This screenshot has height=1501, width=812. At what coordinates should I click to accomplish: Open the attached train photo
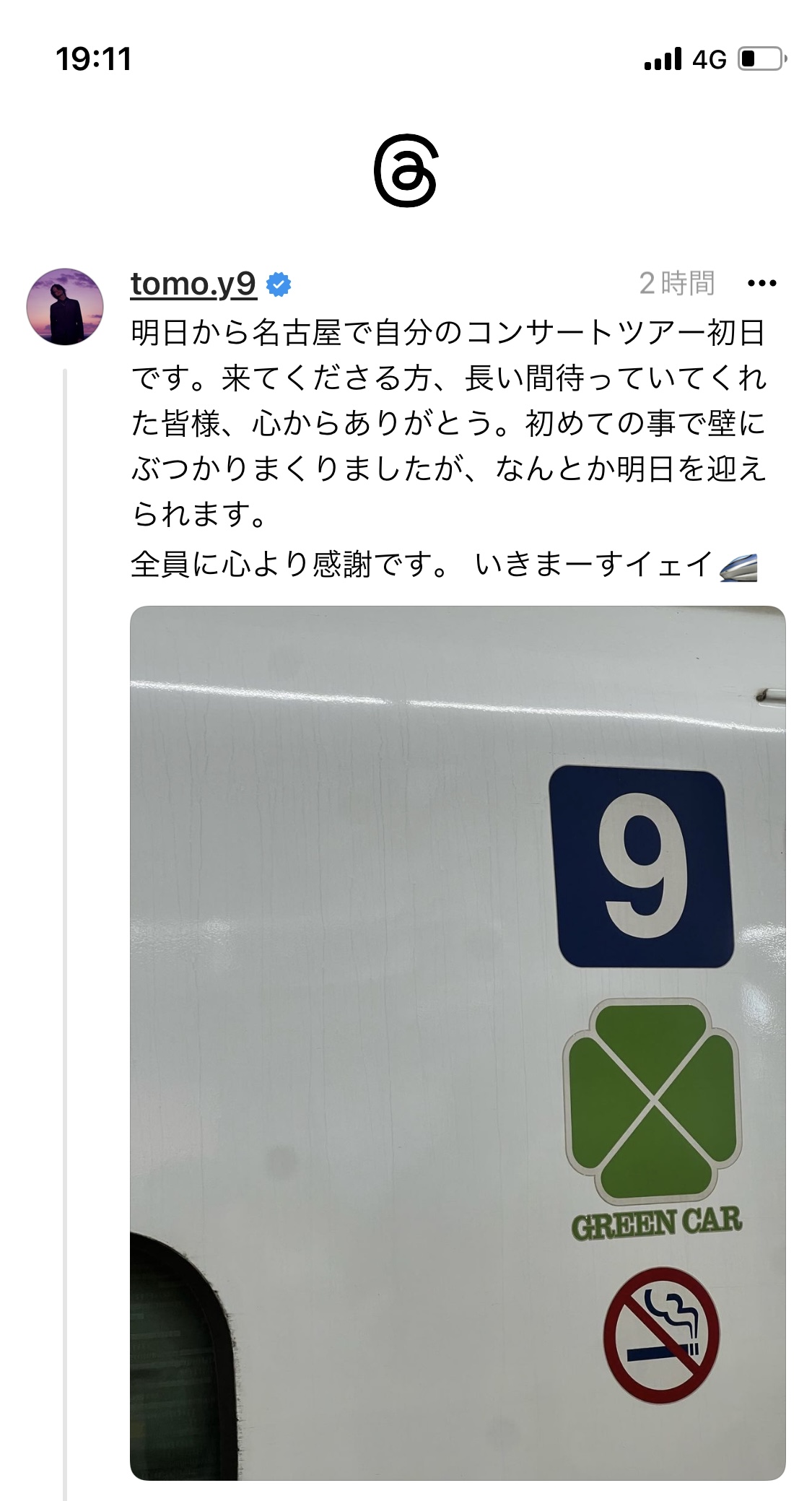tap(458, 1043)
